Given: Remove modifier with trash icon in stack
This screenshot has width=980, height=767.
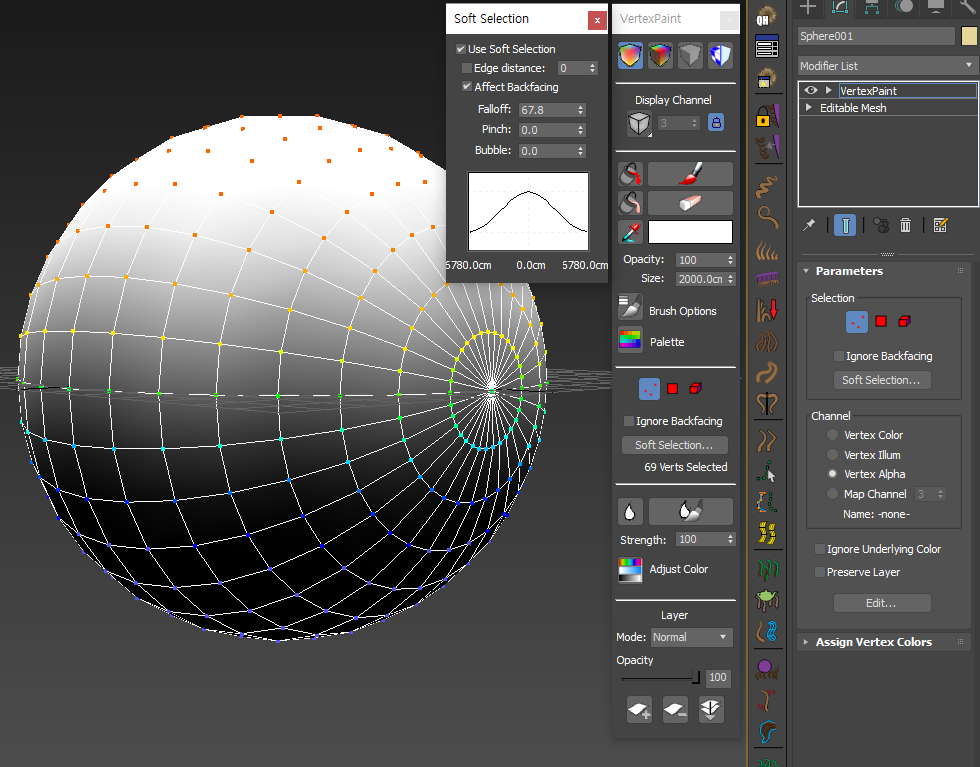Looking at the screenshot, I should (905, 225).
